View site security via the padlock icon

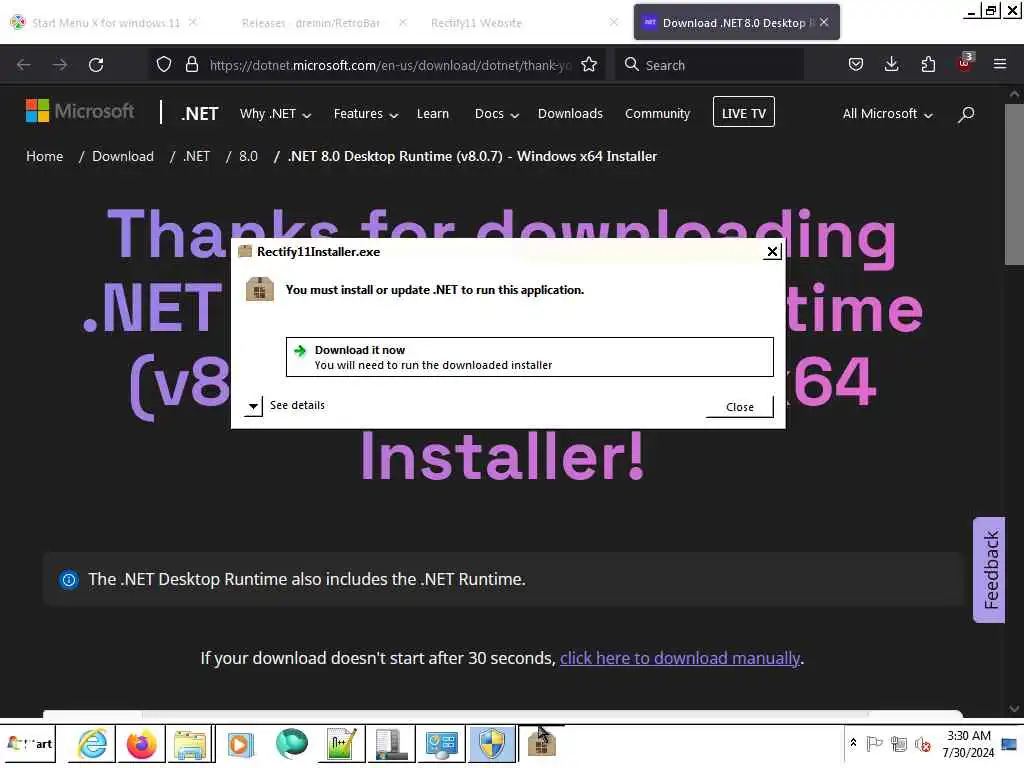click(191, 65)
